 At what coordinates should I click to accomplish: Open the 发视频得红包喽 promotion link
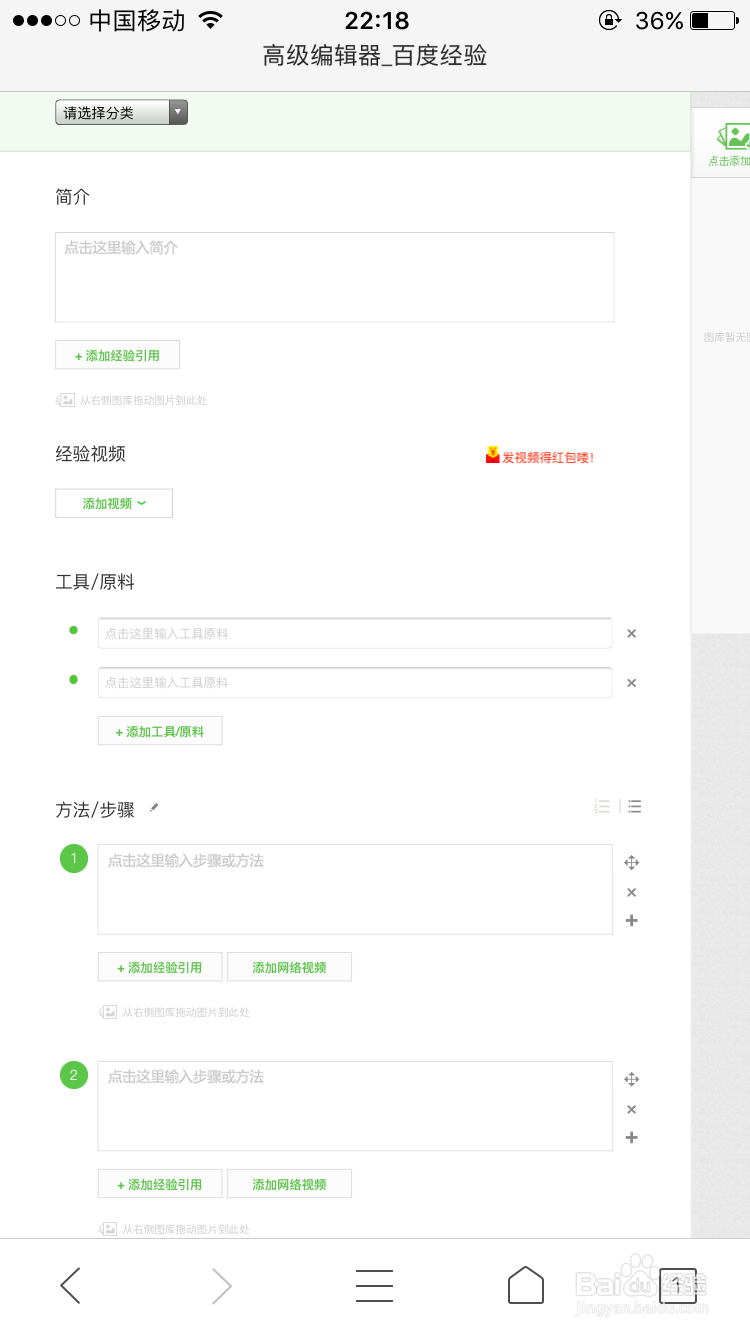coord(548,457)
